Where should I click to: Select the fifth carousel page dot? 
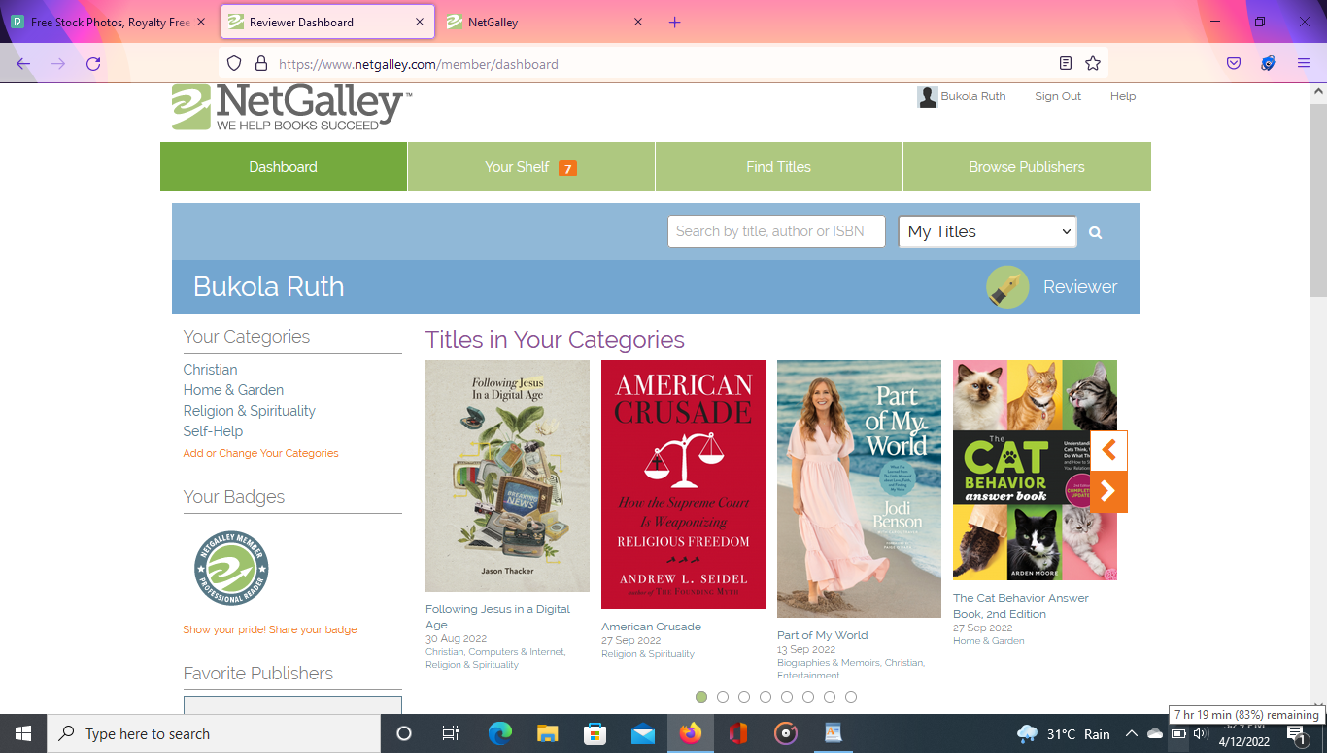tap(787, 697)
